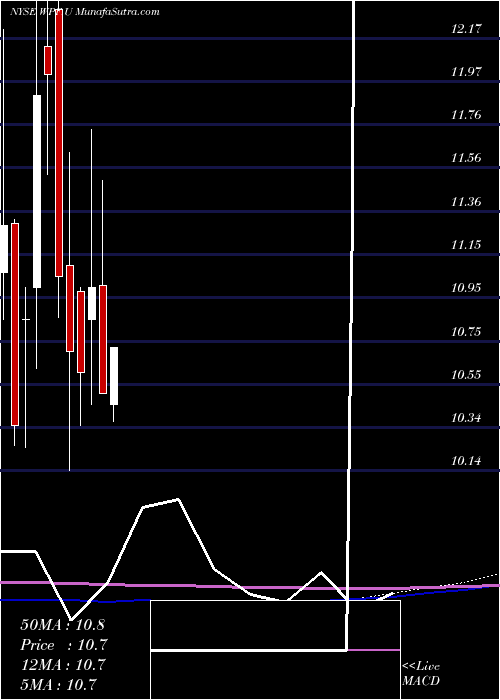
Task: Click the 12.17 price axis label
Action: [x=467, y=29]
